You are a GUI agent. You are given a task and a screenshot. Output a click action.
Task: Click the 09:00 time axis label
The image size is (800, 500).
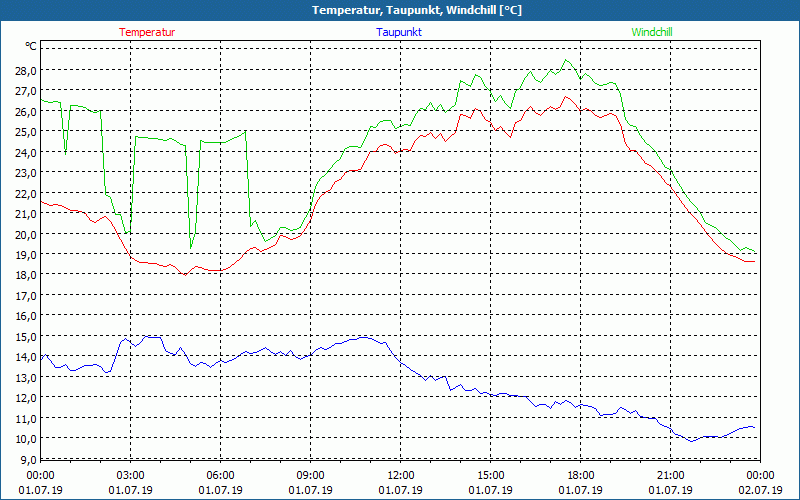(x=310, y=476)
